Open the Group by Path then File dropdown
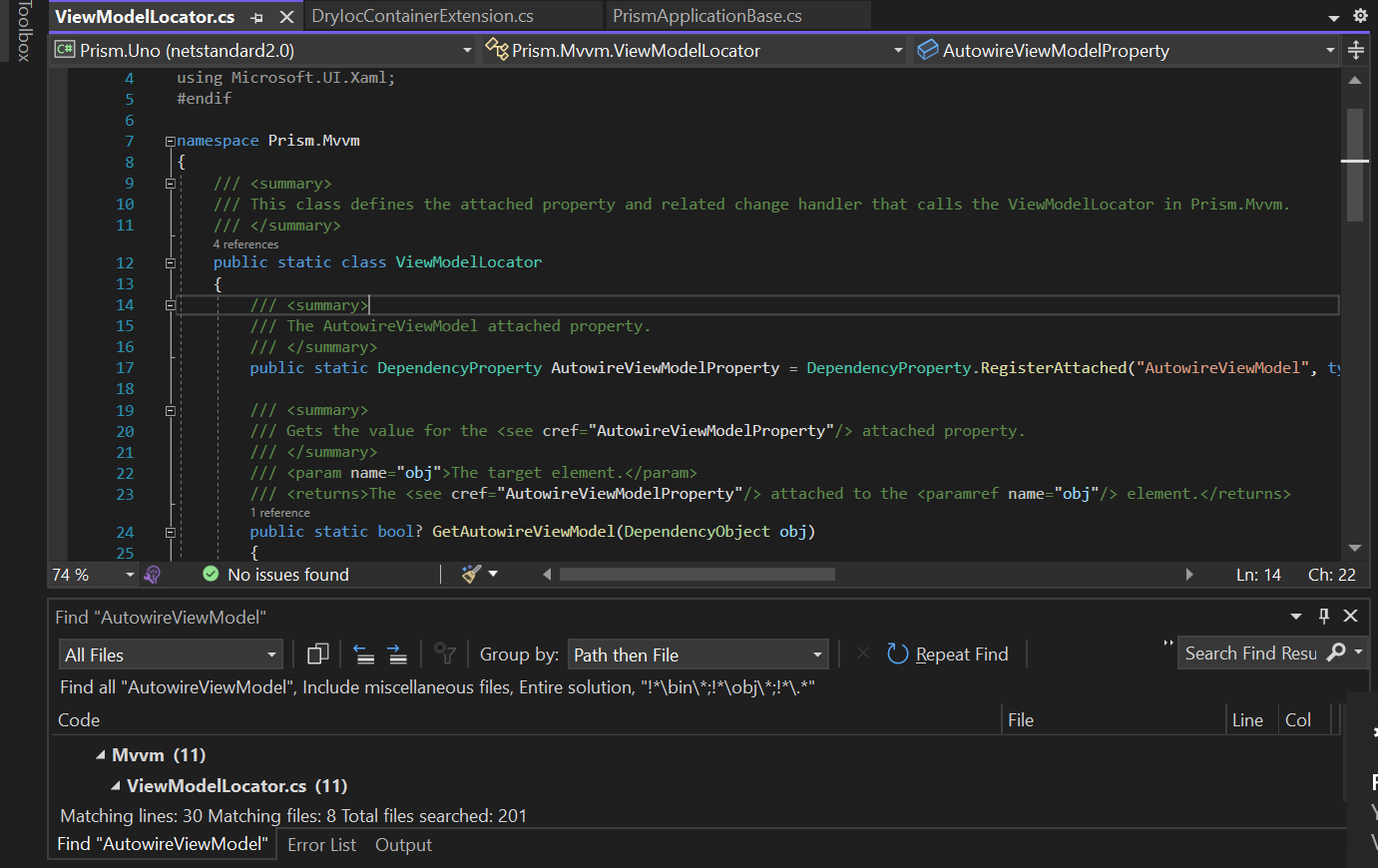 pos(697,653)
